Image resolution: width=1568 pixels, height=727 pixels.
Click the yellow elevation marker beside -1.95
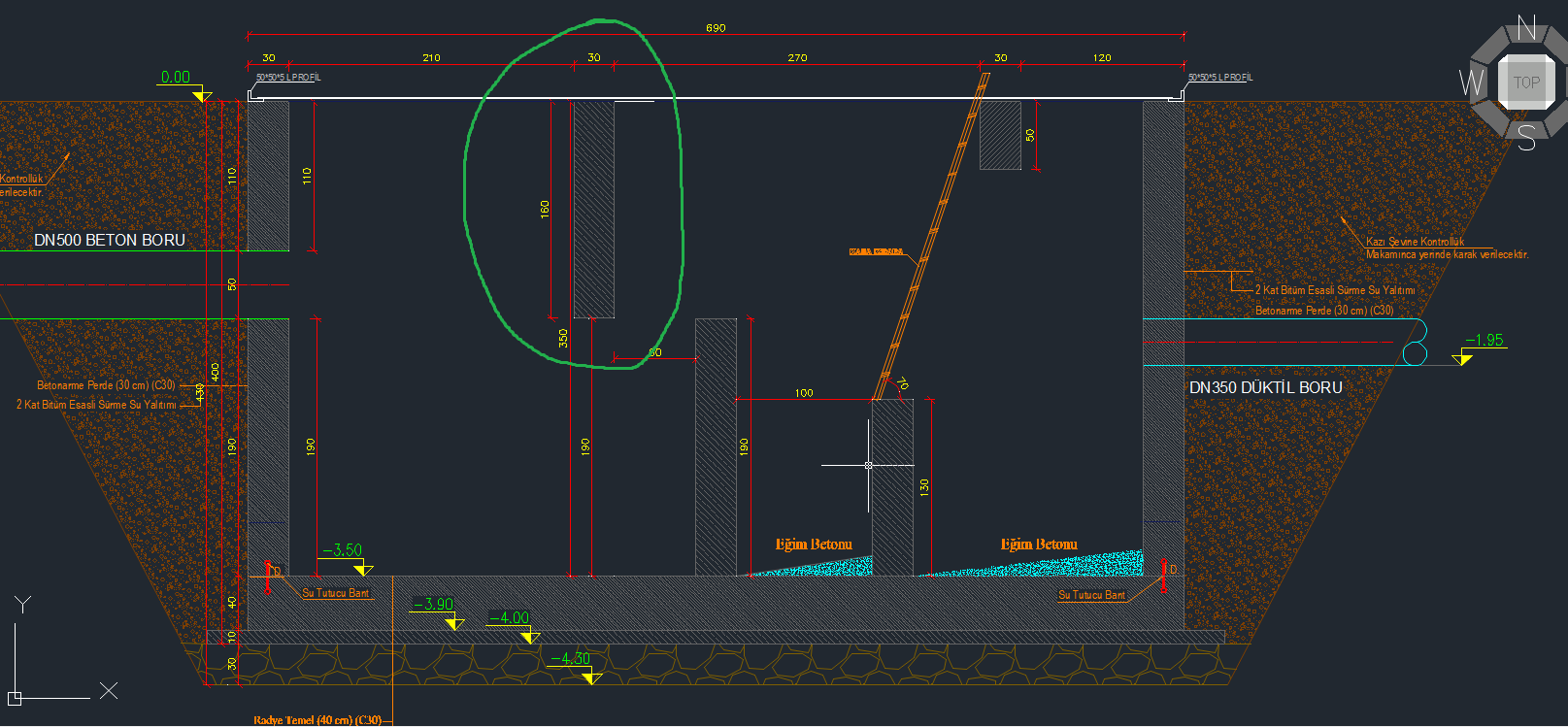tap(1462, 359)
